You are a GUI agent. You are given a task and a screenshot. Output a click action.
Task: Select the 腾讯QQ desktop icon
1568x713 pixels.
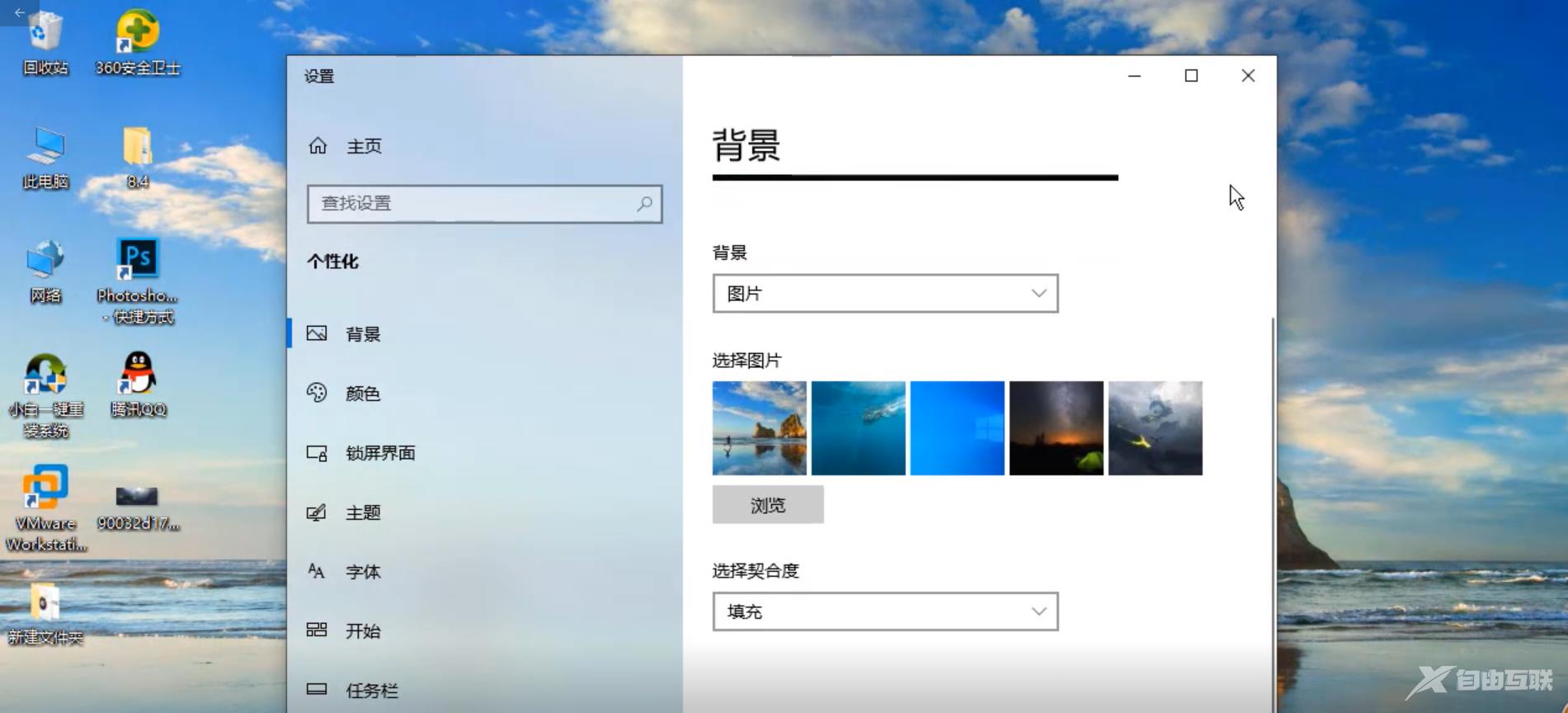(138, 385)
